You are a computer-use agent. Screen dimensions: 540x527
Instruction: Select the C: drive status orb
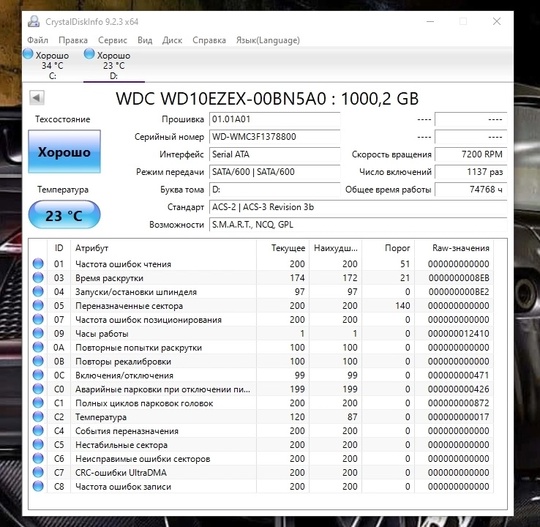coord(28,54)
